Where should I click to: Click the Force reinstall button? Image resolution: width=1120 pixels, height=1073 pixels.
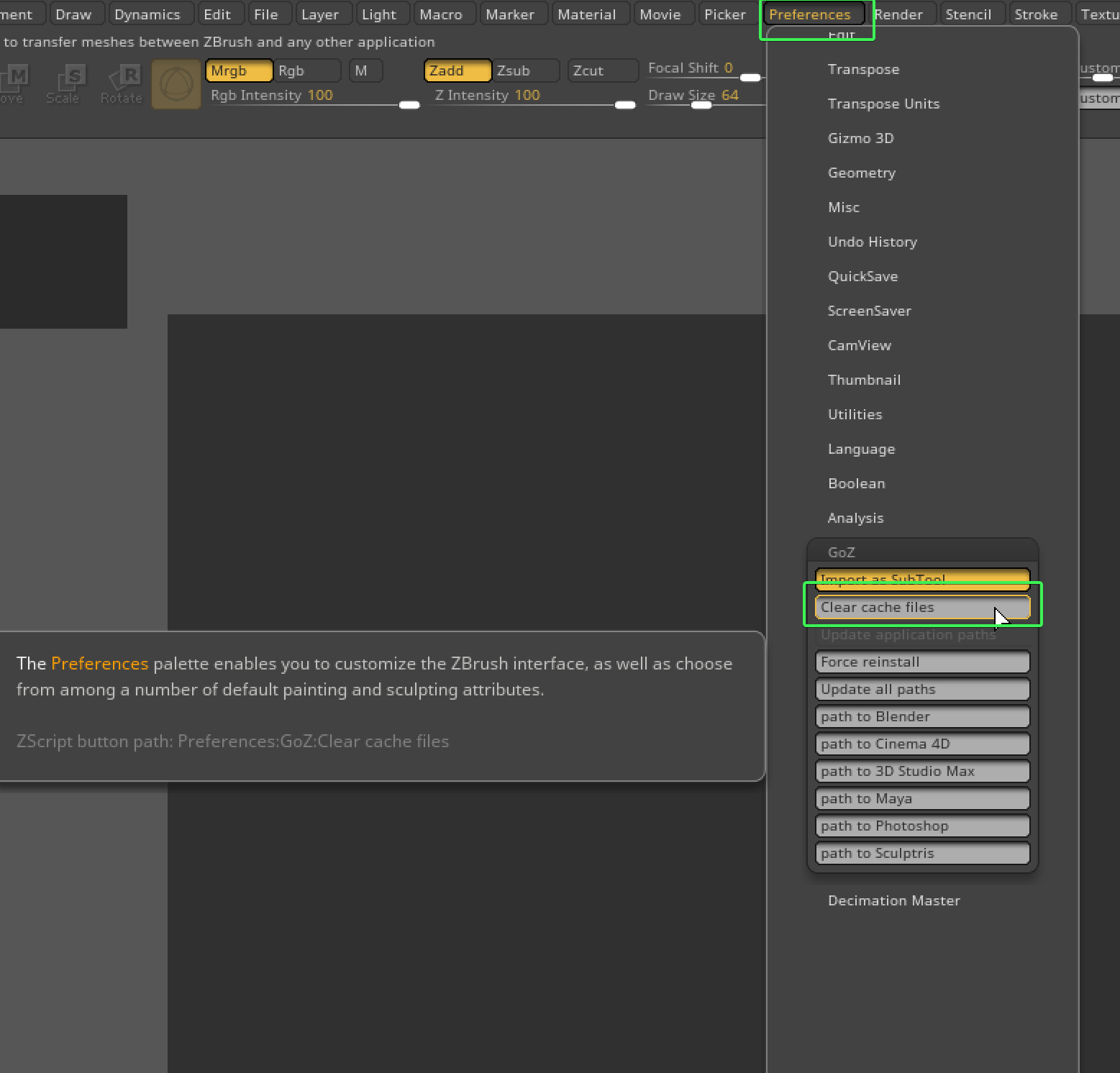tap(922, 662)
